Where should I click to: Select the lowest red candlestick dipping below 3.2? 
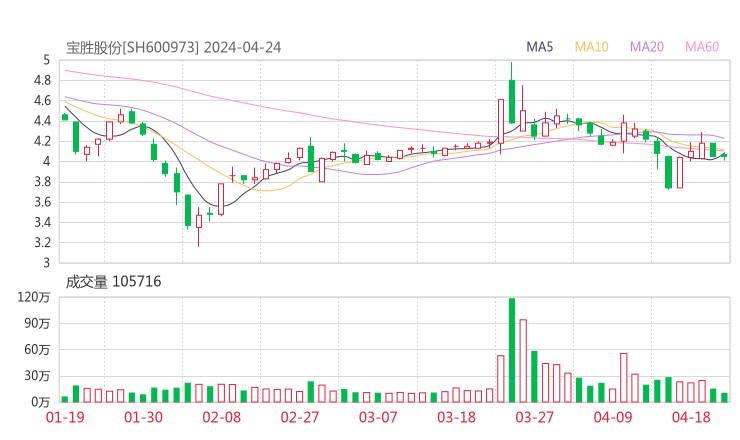199,227
